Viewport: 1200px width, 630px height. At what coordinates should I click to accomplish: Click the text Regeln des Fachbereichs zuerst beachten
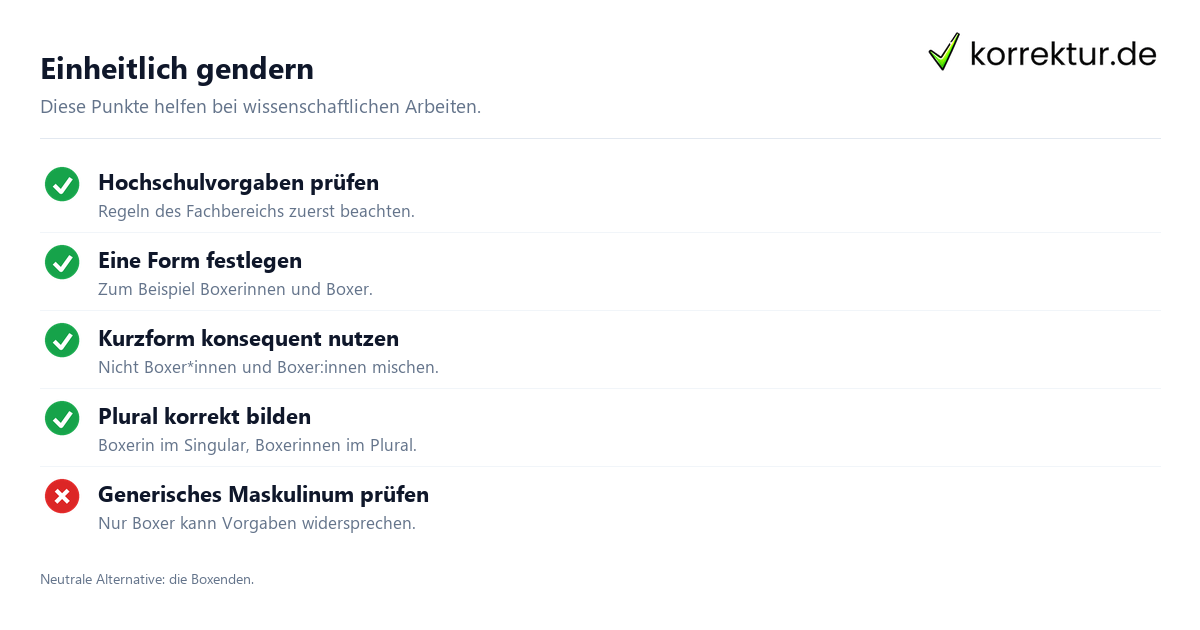[256, 212]
